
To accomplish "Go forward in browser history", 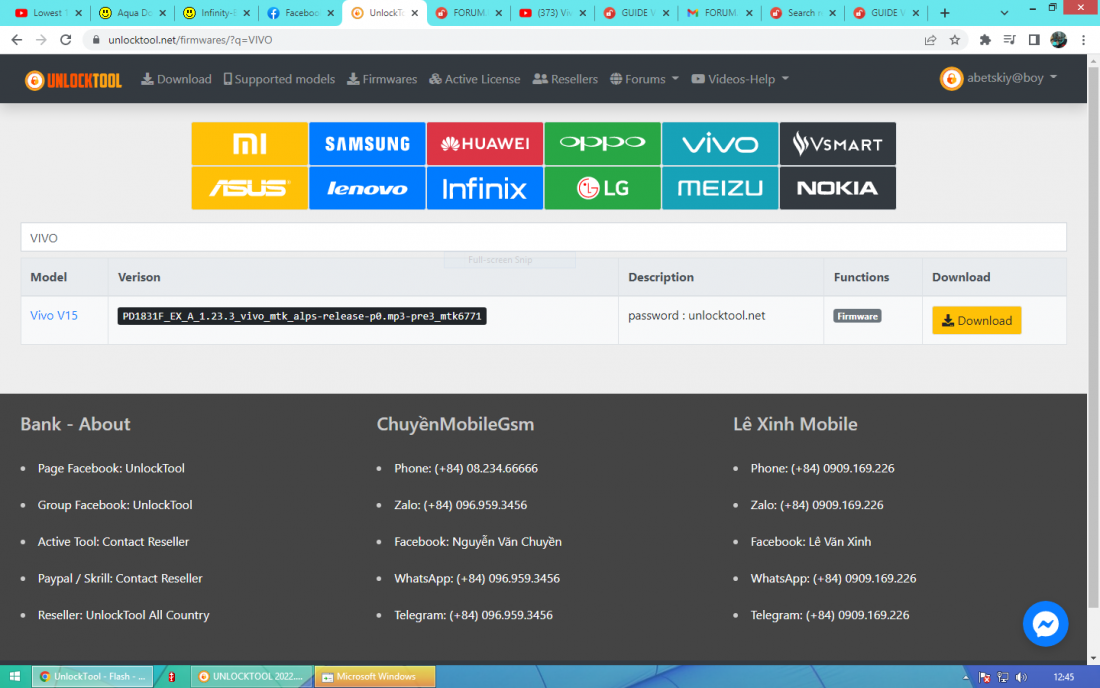I will (x=41, y=40).
